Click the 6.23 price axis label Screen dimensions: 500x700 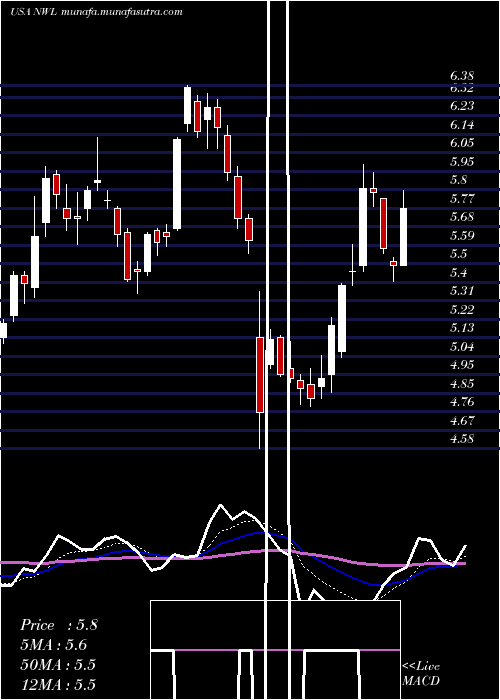(462, 106)
